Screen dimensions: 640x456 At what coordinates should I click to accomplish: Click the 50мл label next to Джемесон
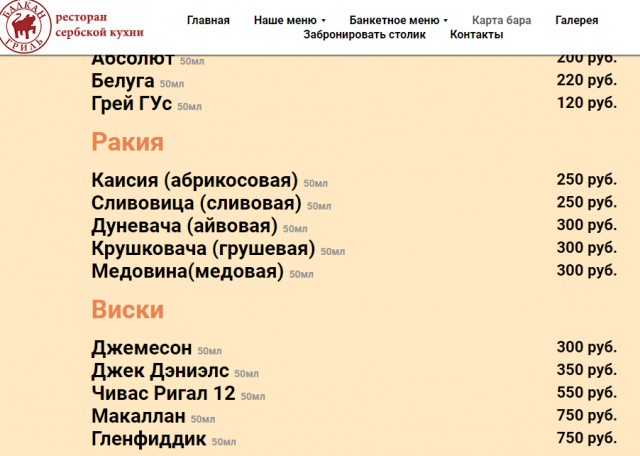pyautogui.click(x=209, y=351)
